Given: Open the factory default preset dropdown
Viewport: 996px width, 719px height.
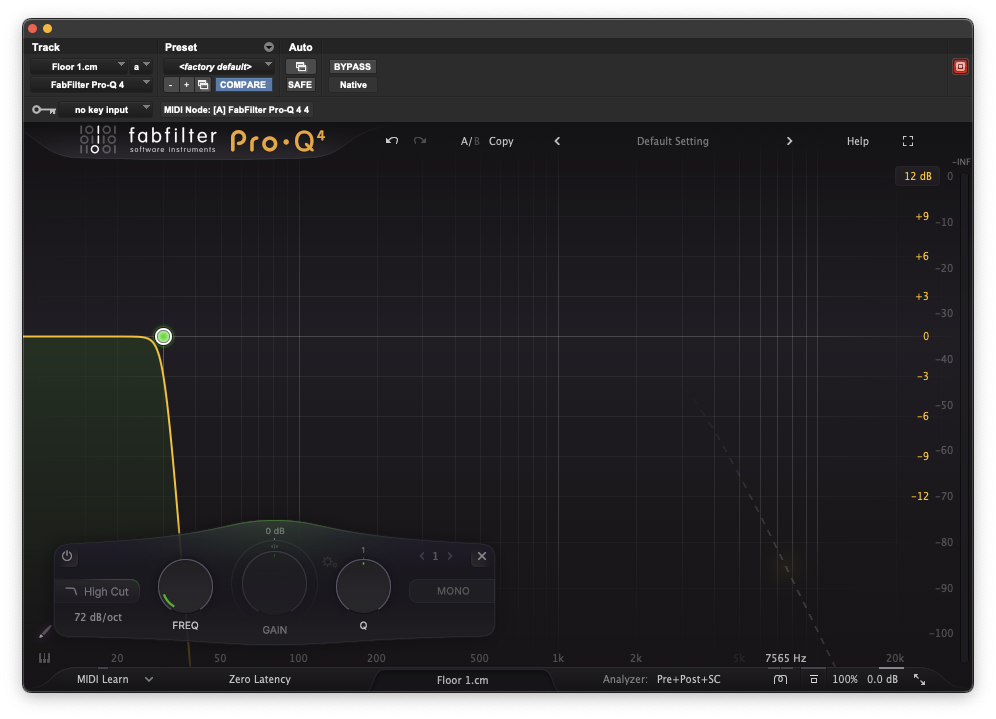Looking at the screenshot, I should [219, 67].
